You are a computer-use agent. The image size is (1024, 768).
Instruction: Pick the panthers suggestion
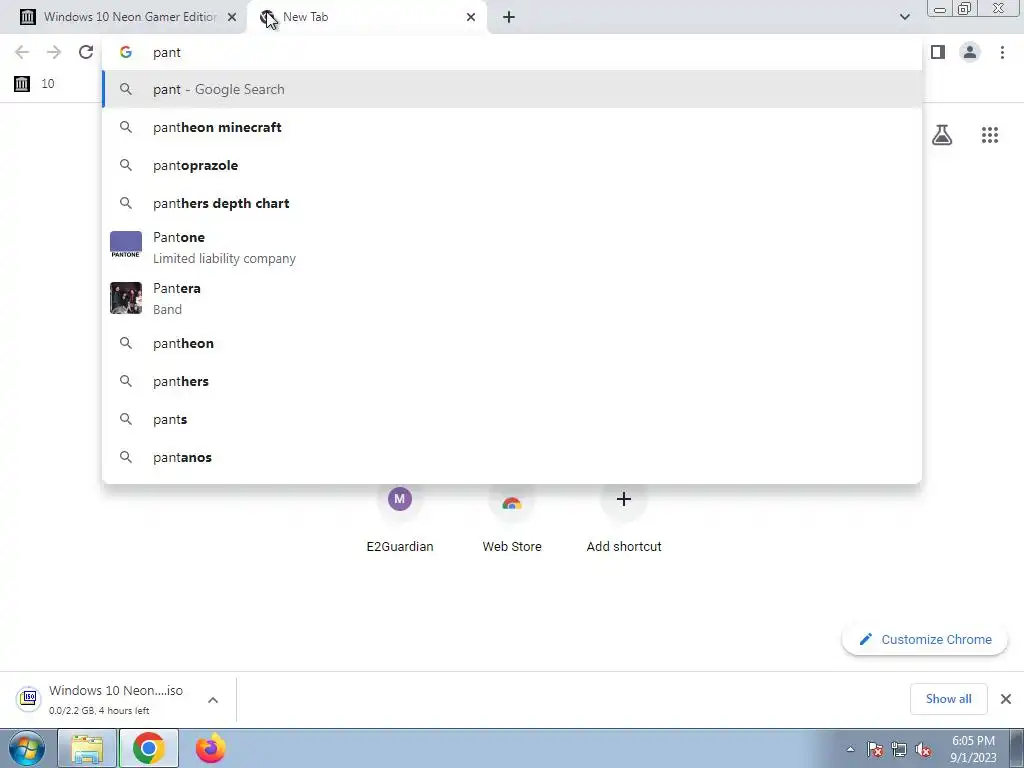click(512, 381)
